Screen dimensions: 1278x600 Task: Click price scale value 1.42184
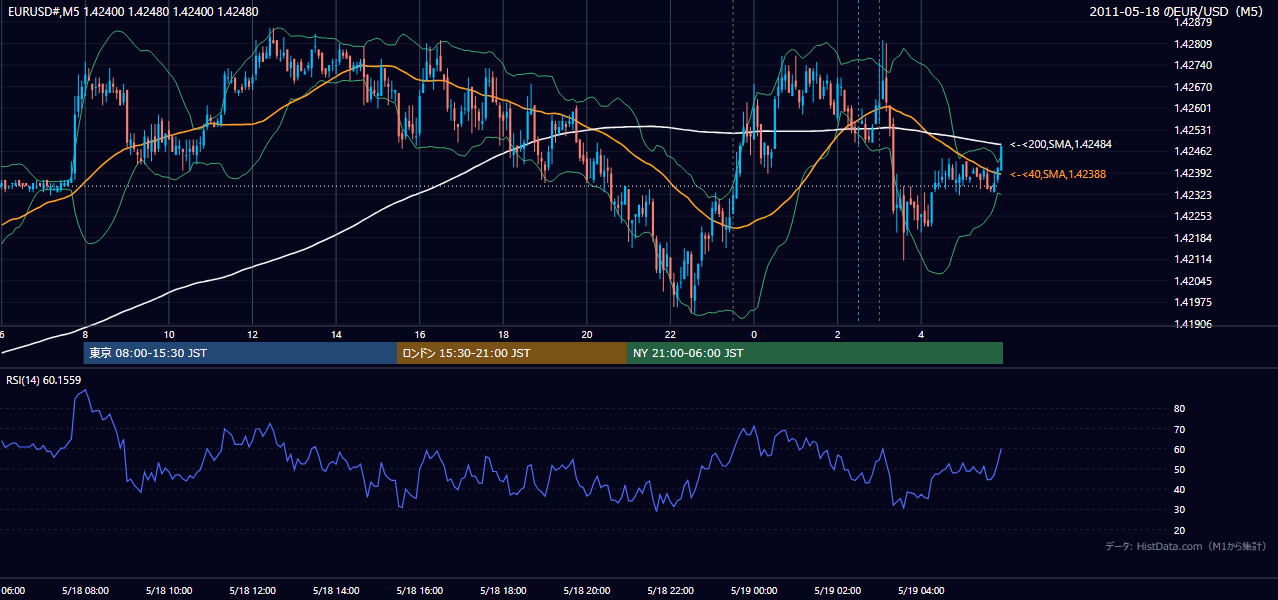[x=1194, y=238]
